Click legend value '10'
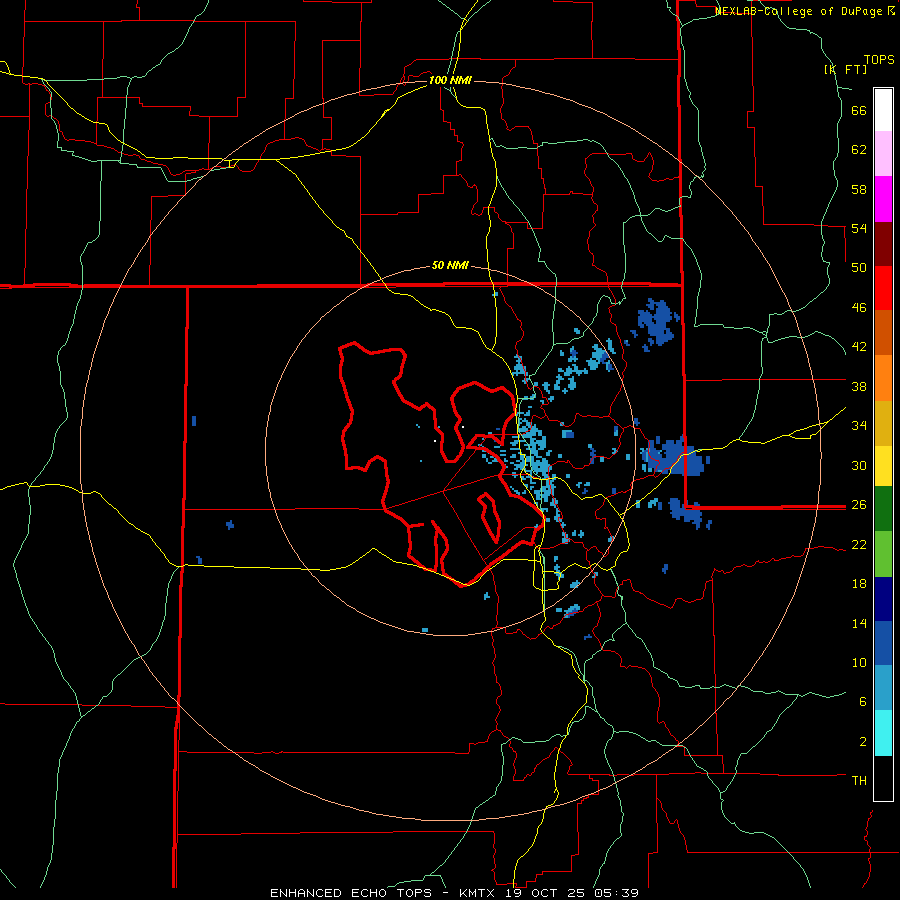This screenshot has height=900, width=900. (x=859, y=662)
